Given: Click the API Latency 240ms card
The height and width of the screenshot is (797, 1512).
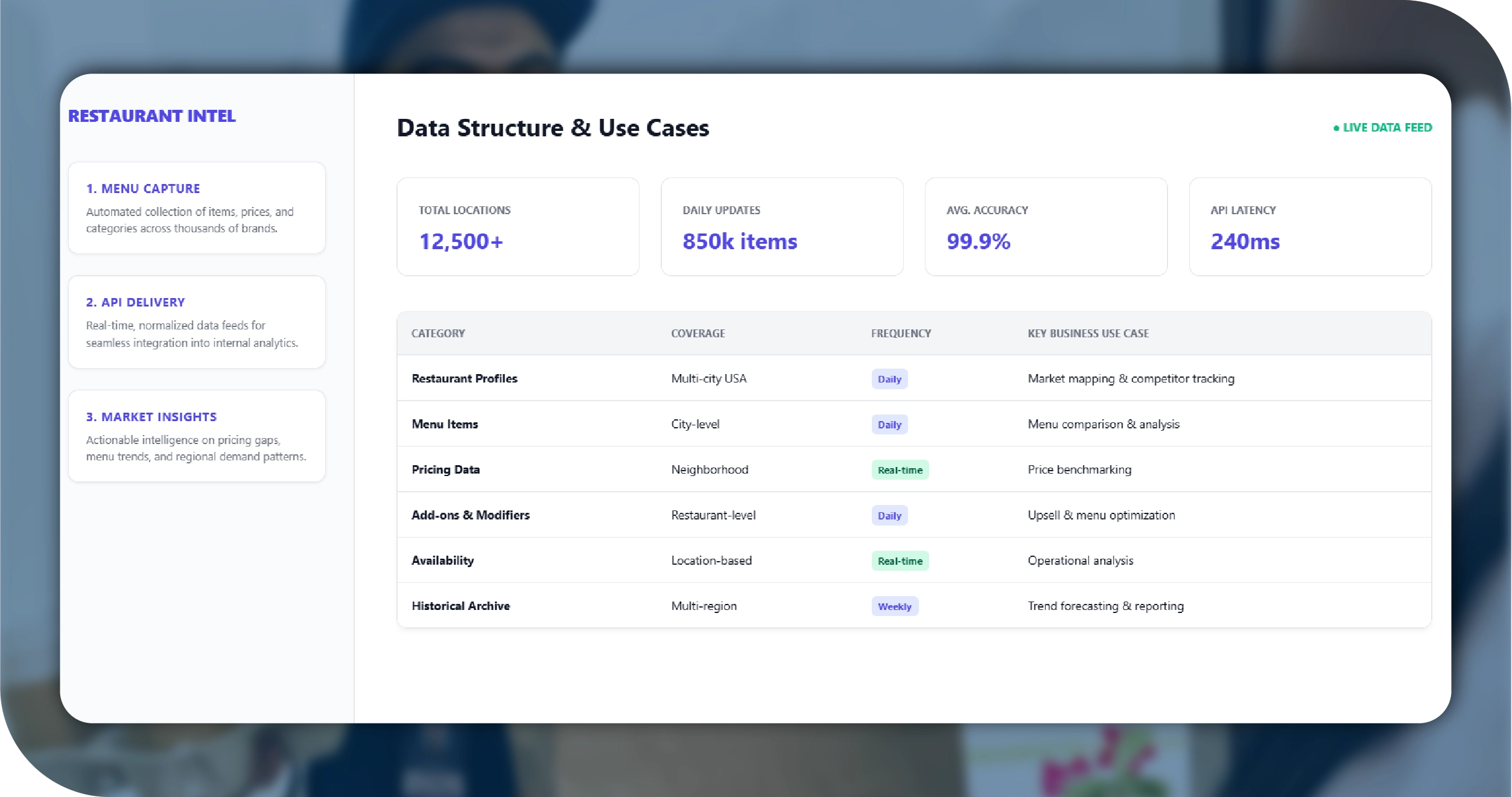Looking at the screenshot, I should pos(1310,226).
